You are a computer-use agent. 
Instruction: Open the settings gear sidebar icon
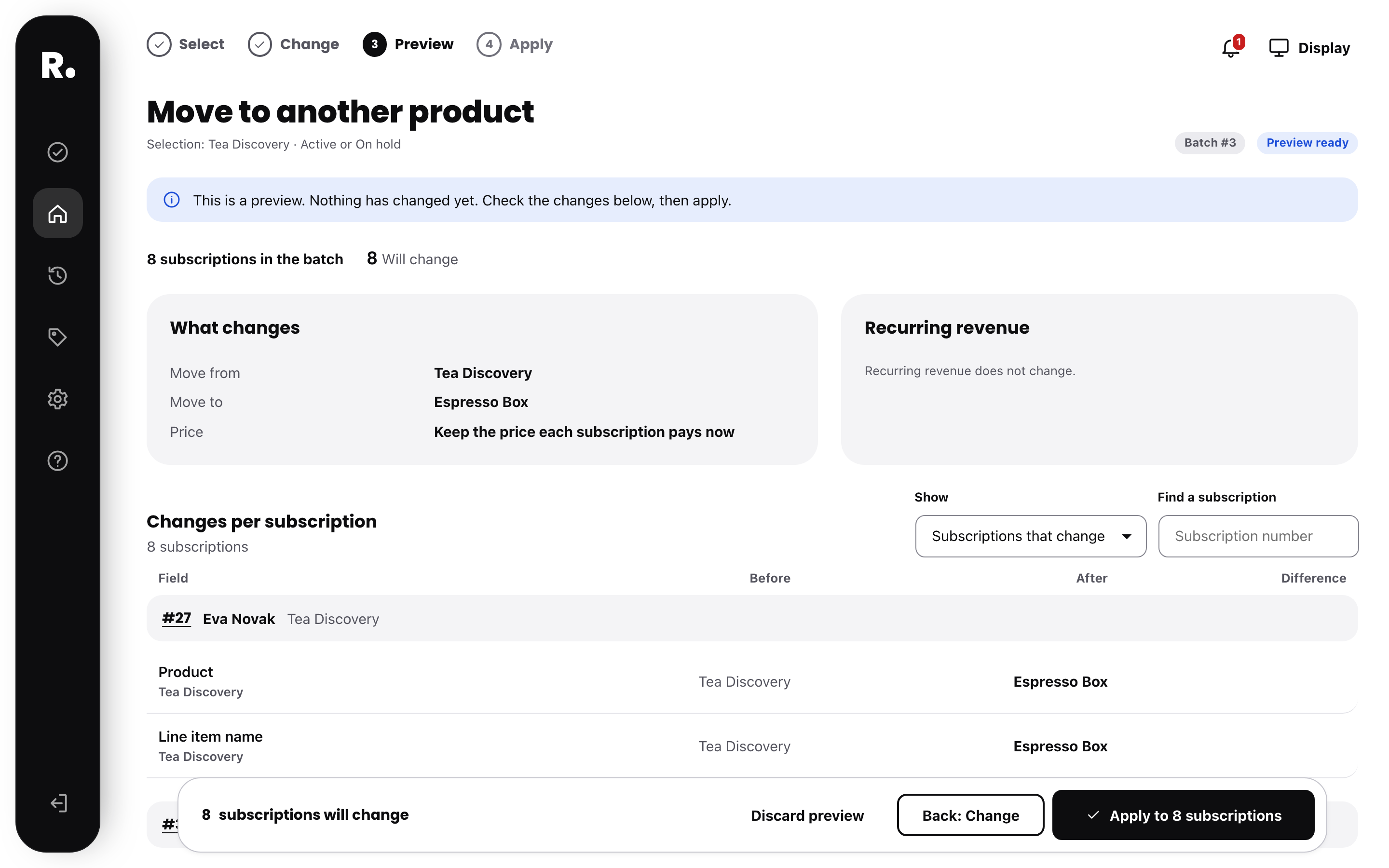click(57, 399)
